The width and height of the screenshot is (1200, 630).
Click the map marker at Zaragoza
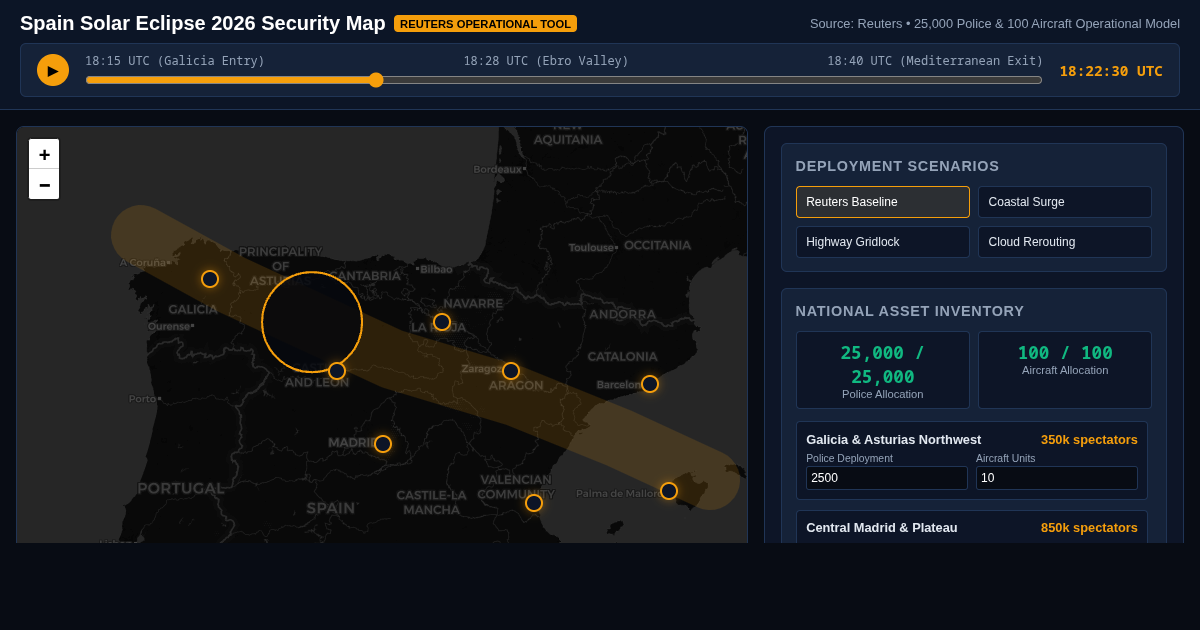pos(511,371)
